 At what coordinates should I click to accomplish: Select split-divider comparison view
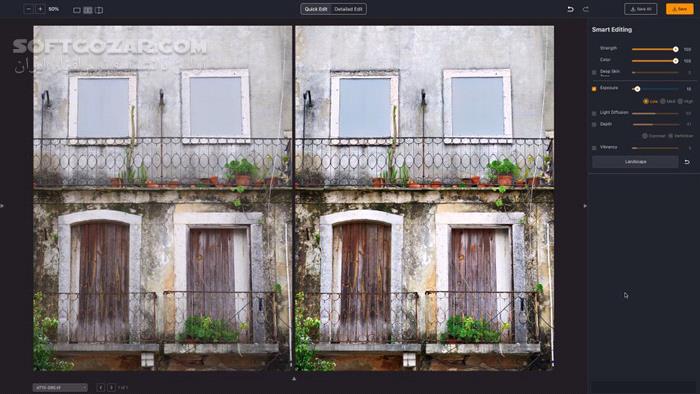click(x=99, y=10)
